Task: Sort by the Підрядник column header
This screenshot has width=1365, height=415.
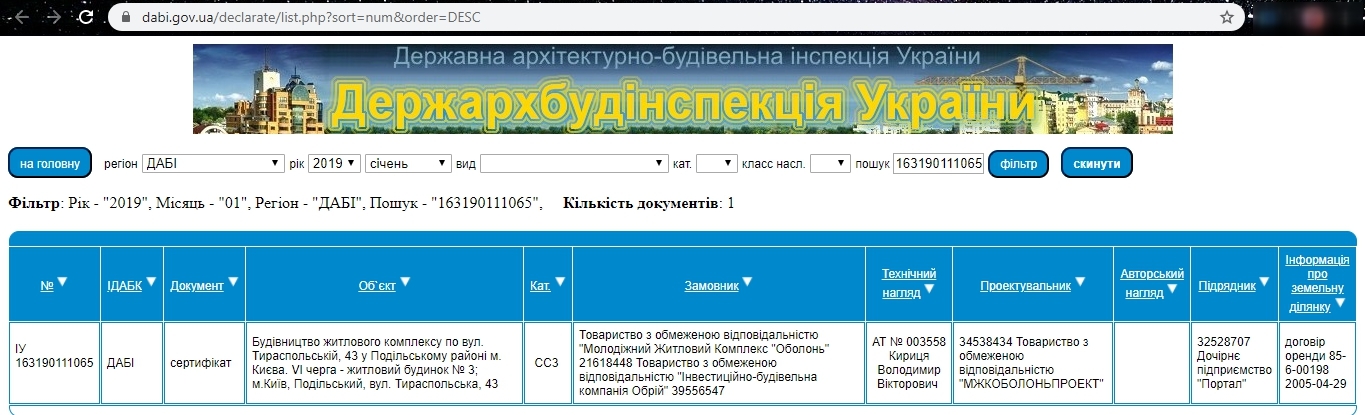Action: [1227, 285]
